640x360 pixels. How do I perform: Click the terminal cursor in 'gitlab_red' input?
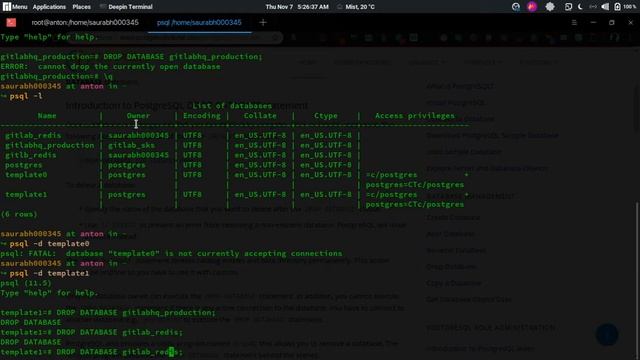(x=171, y=352)
